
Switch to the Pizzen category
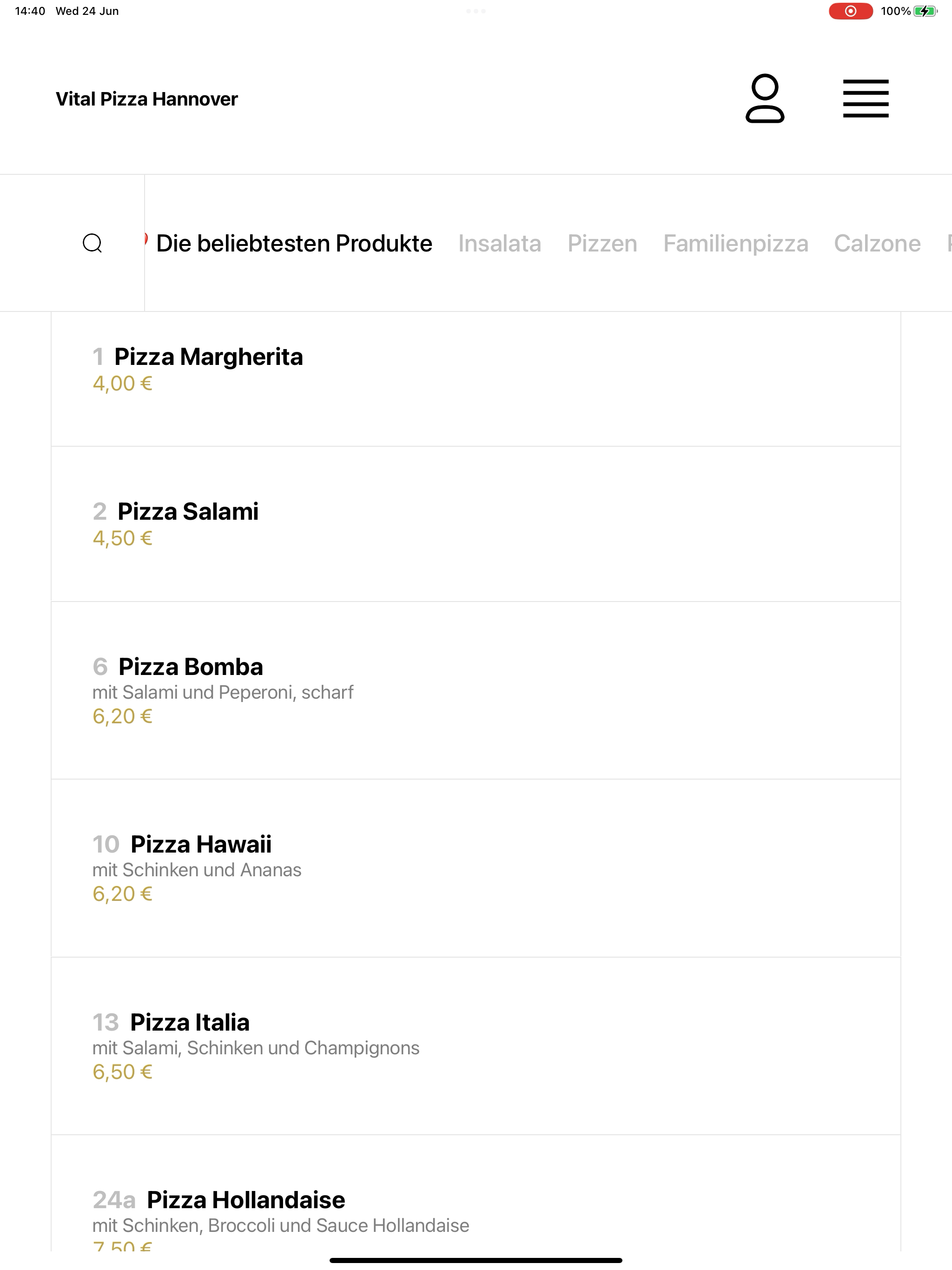pos(602,244)
